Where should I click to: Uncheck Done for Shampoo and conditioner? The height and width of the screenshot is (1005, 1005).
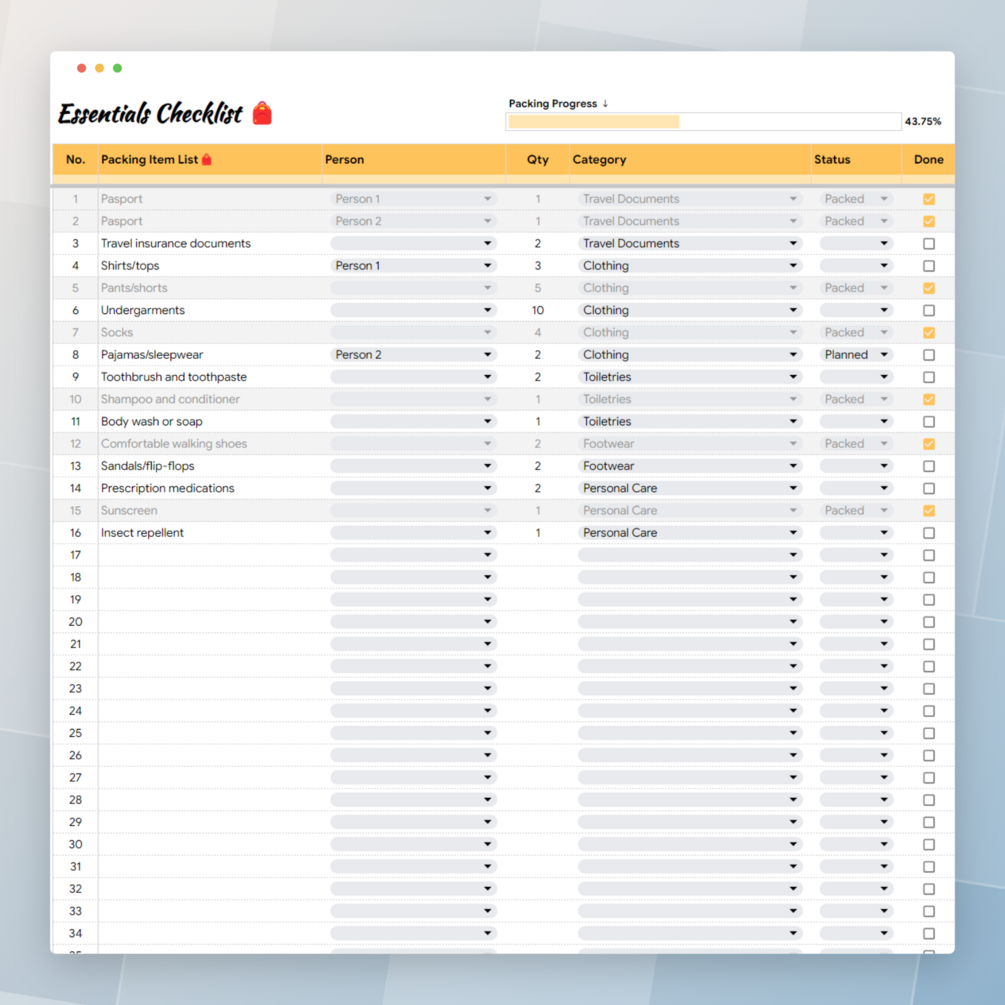(x=929, y=399)
